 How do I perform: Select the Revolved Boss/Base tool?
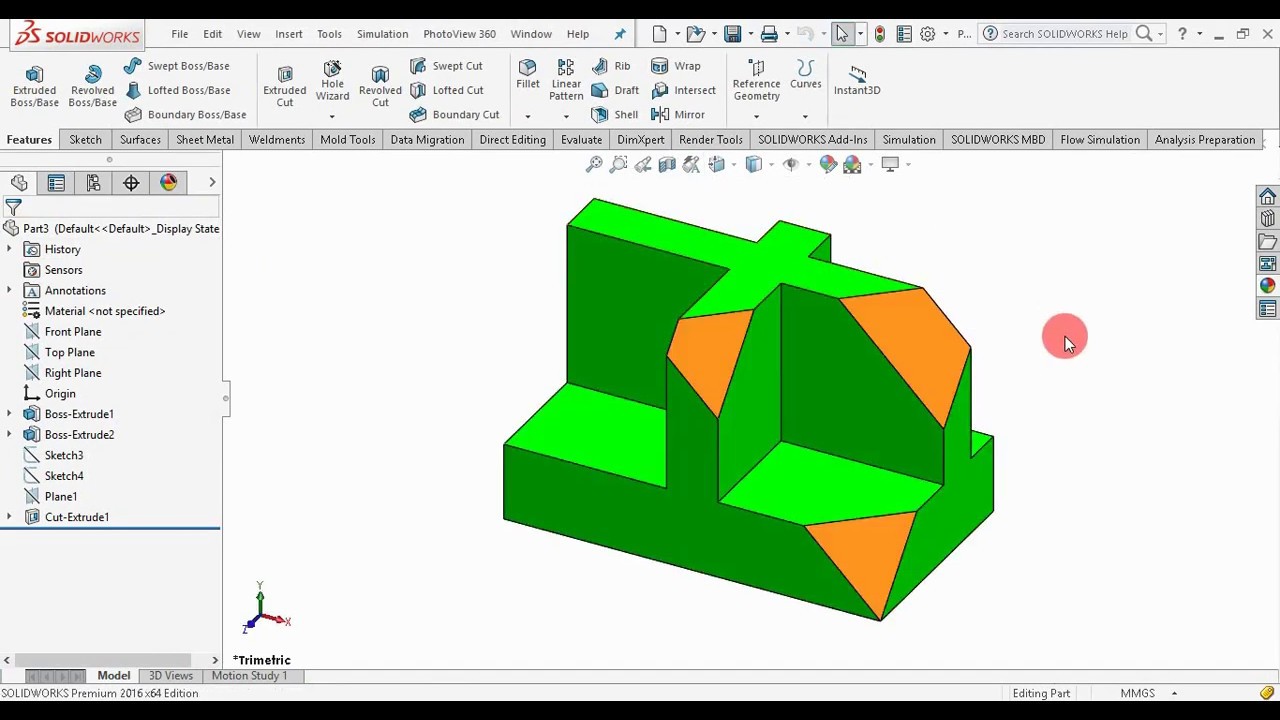point(92,86)
